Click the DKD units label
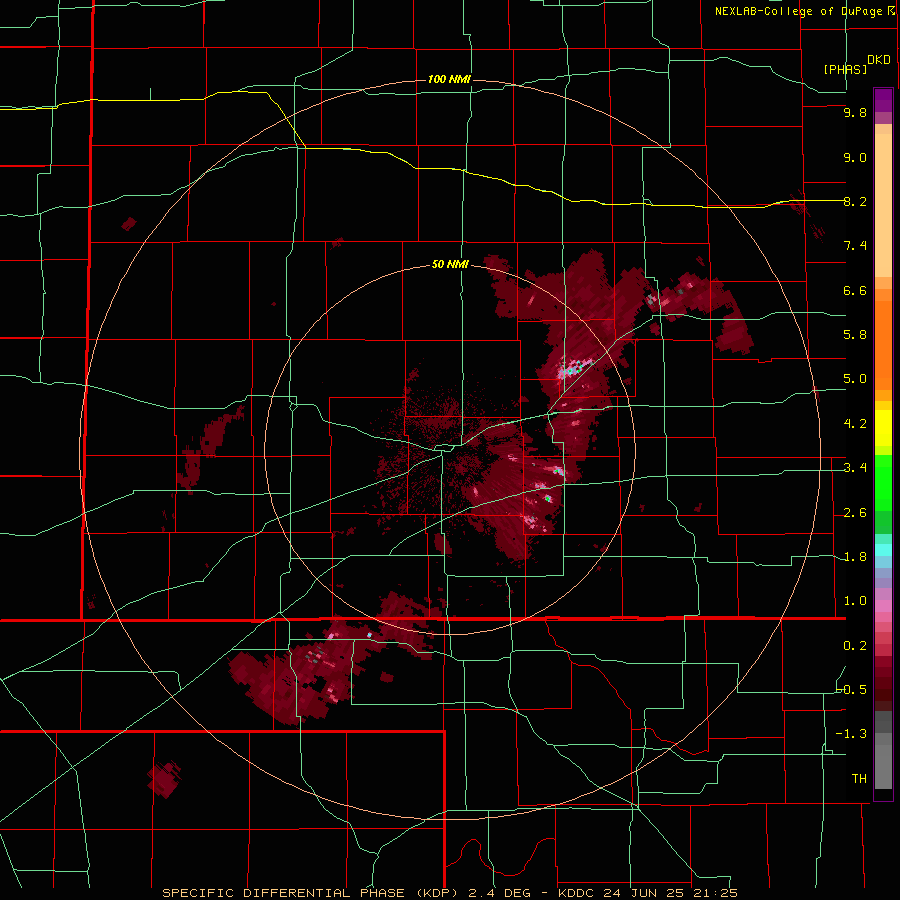Screen dimensions: 900x900 click(879, 60)
